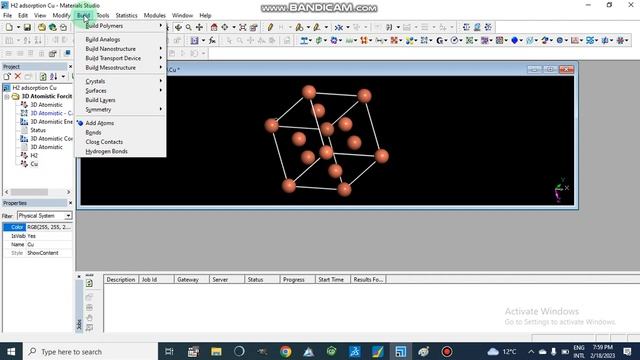Image resolution: width=640 pixels, height=360 pixels.
Task: Collapse the 3D Atomistic Forcite folder
Action: pos(7,97)
